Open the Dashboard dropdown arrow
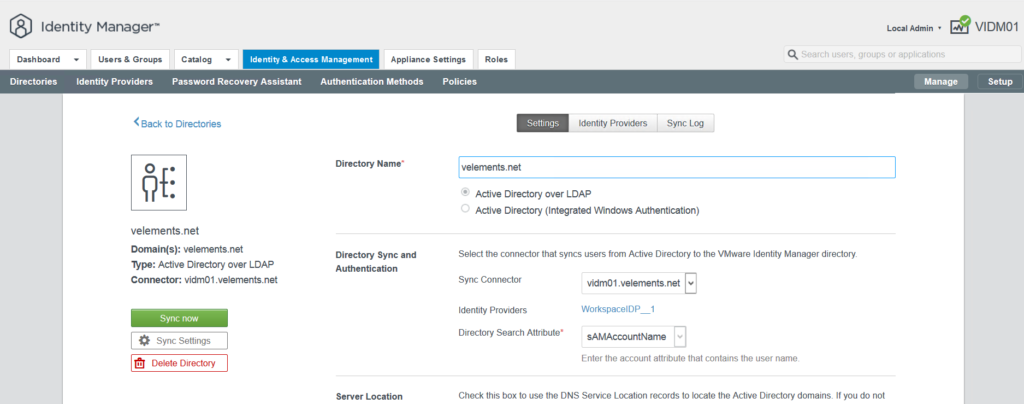 (76, 59)
